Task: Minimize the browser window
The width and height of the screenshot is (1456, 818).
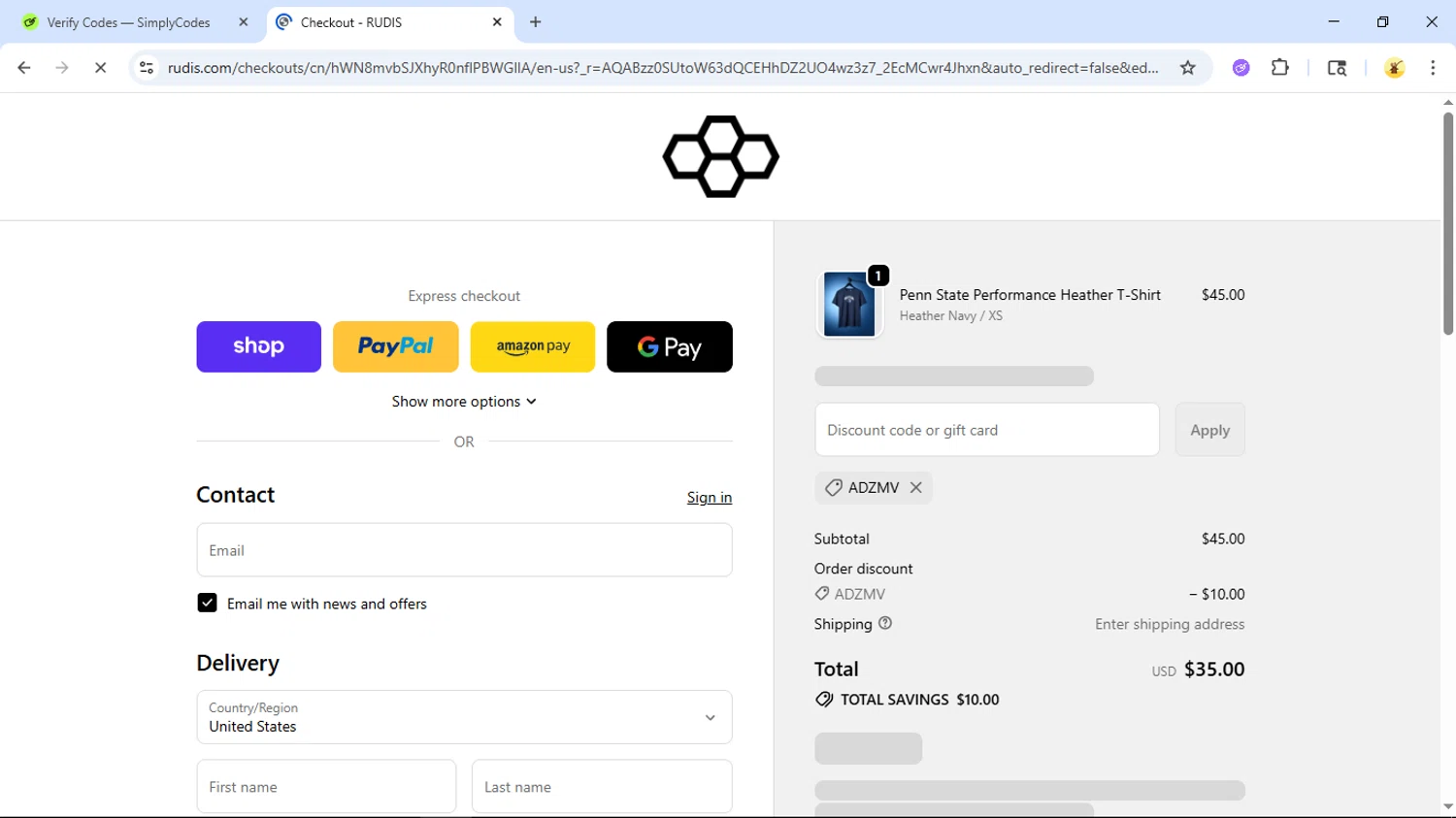Action: [x=1334, y=21]
